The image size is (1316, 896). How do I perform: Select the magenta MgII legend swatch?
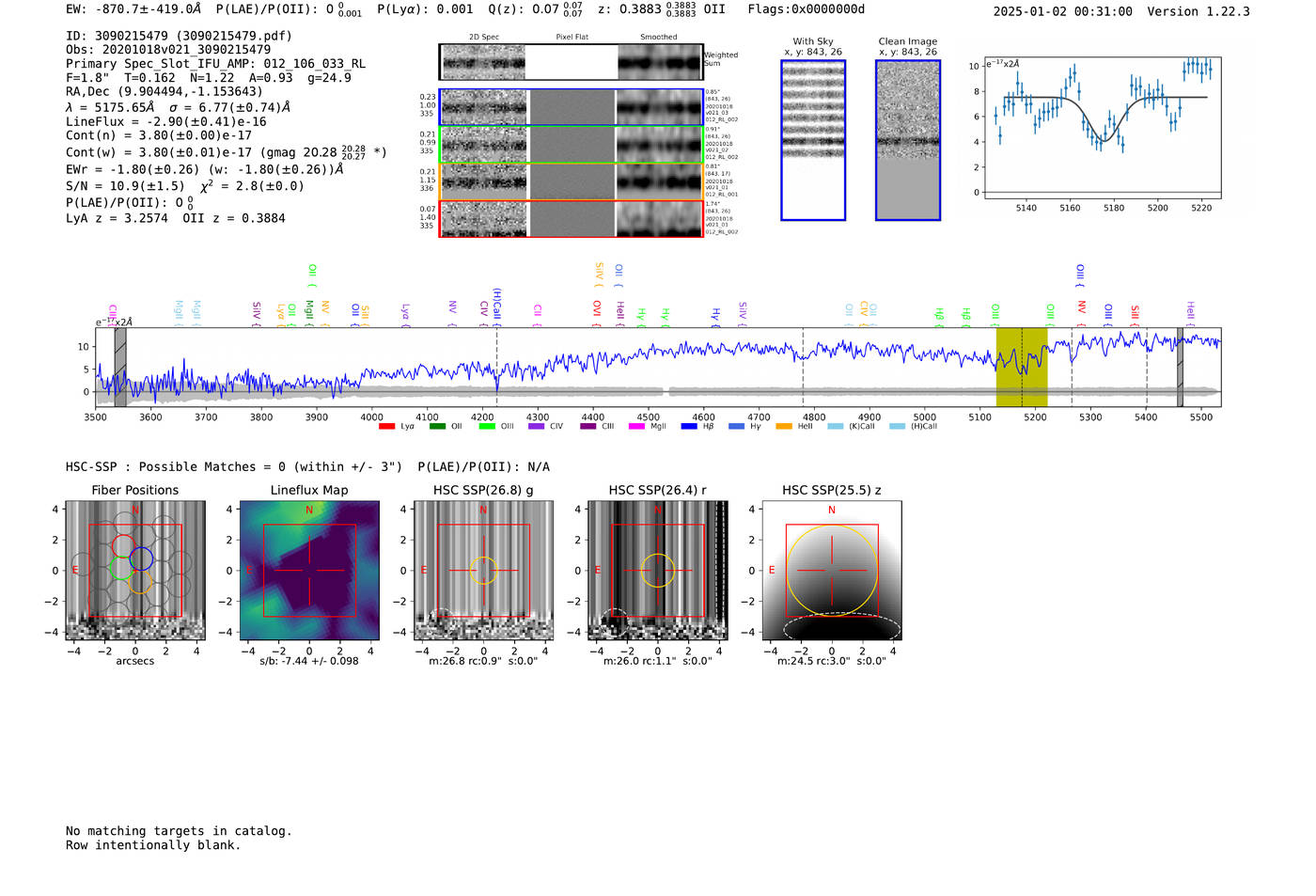pos(636,427)
